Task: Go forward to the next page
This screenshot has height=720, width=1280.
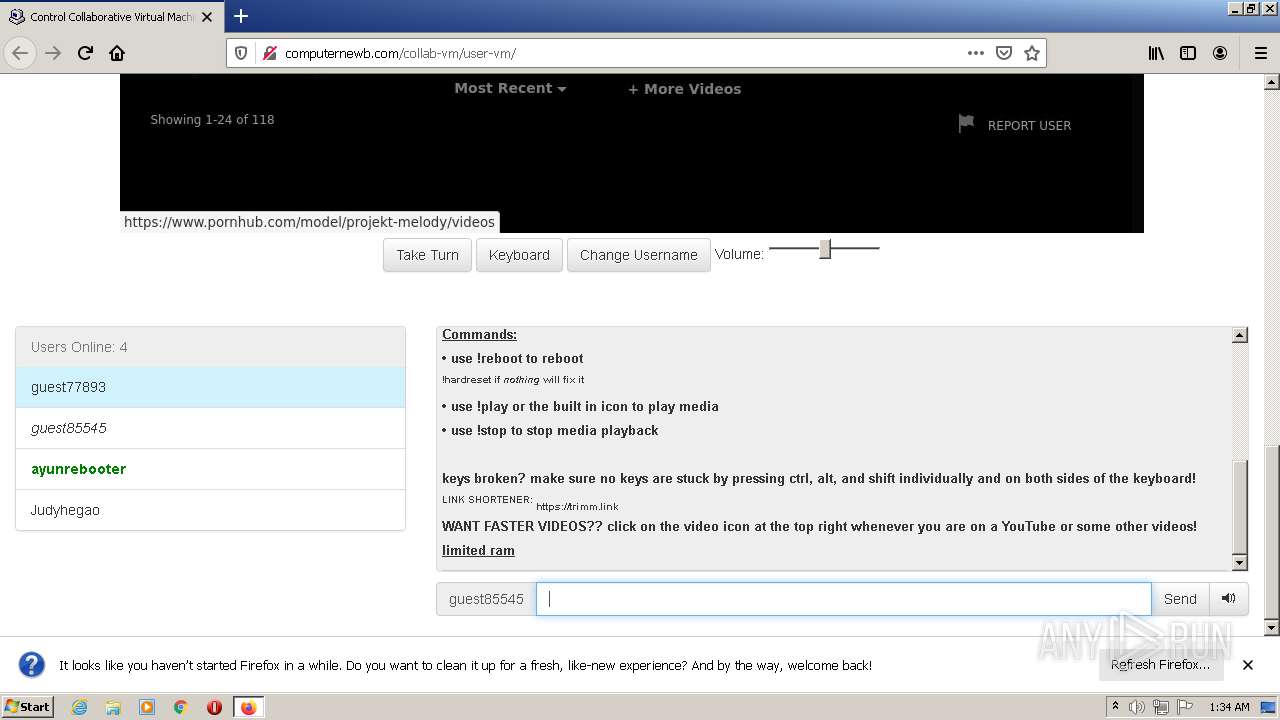Action: click(53, 53)
